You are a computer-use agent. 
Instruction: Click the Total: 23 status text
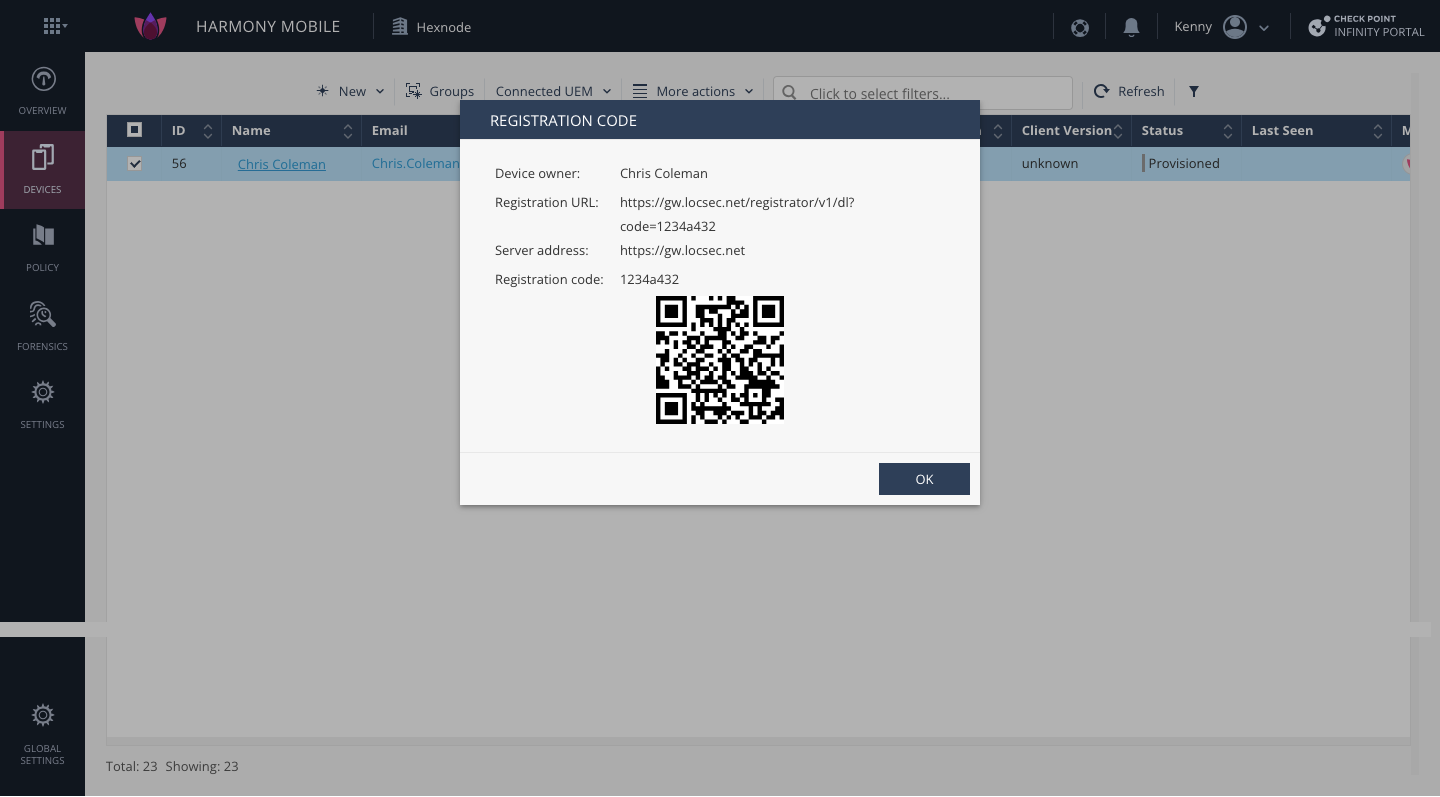132,766
